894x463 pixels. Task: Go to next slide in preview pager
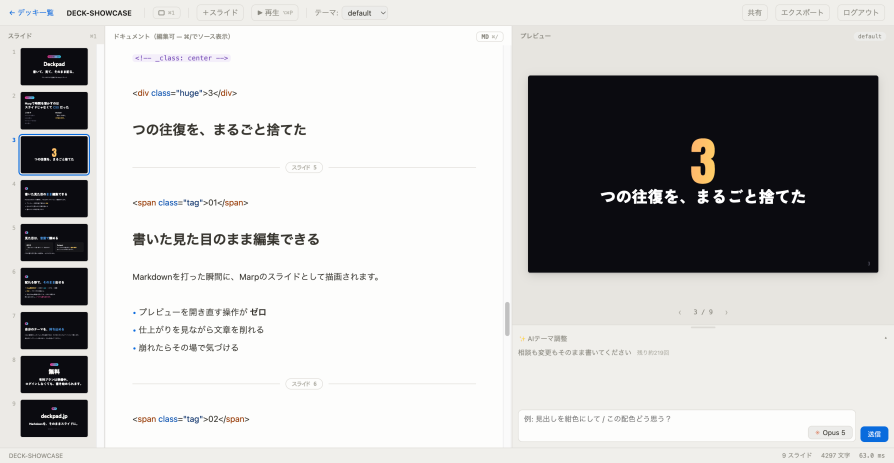pyautogui.click(x=726, y=312)
